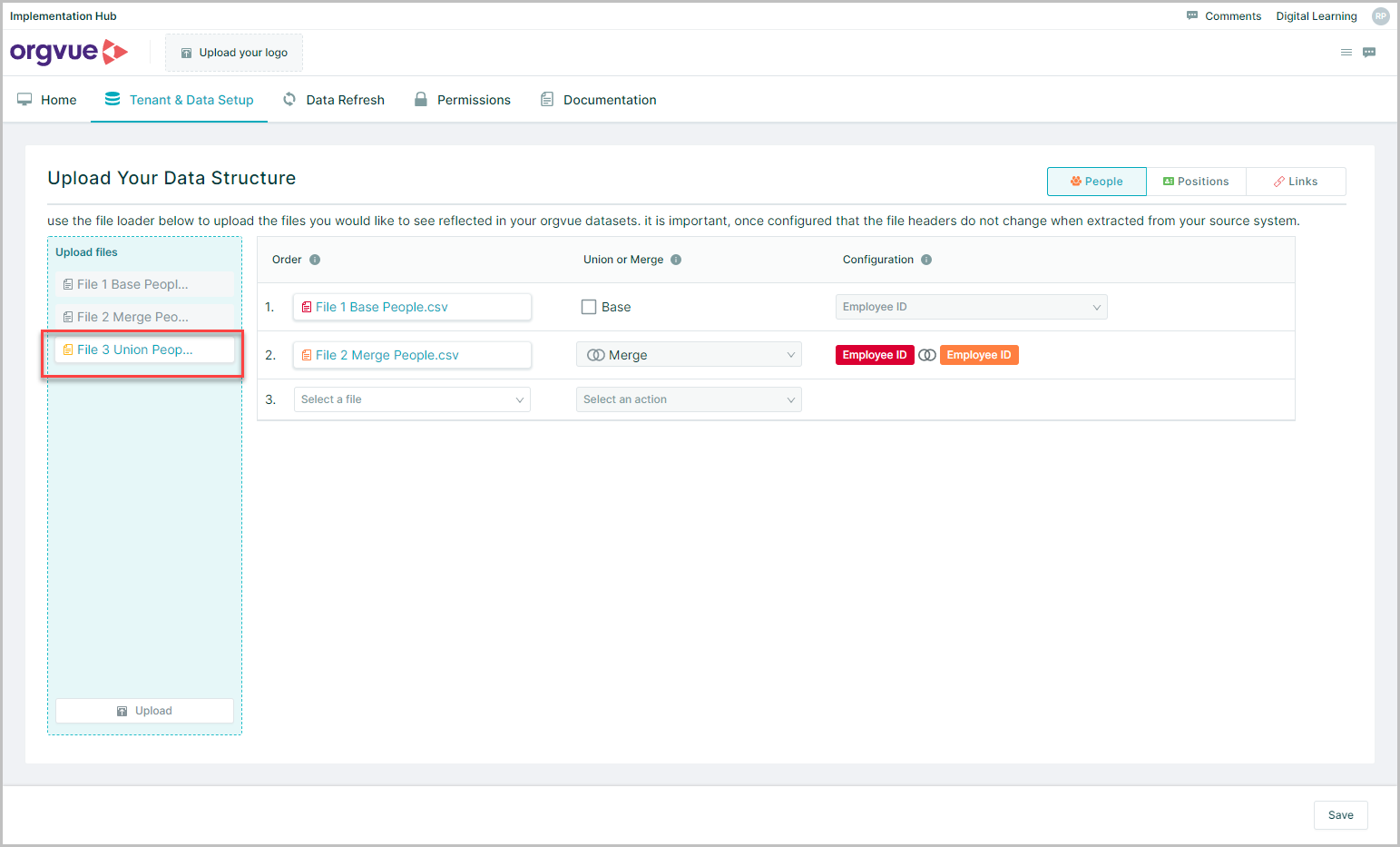
Task: Go to the Home tab
Action: [47, 100]
